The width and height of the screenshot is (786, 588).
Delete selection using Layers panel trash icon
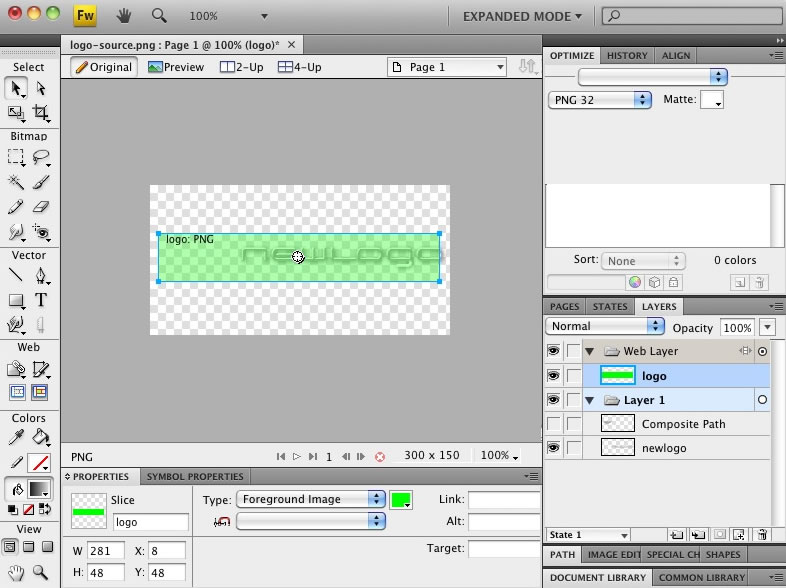coord(762,535)
